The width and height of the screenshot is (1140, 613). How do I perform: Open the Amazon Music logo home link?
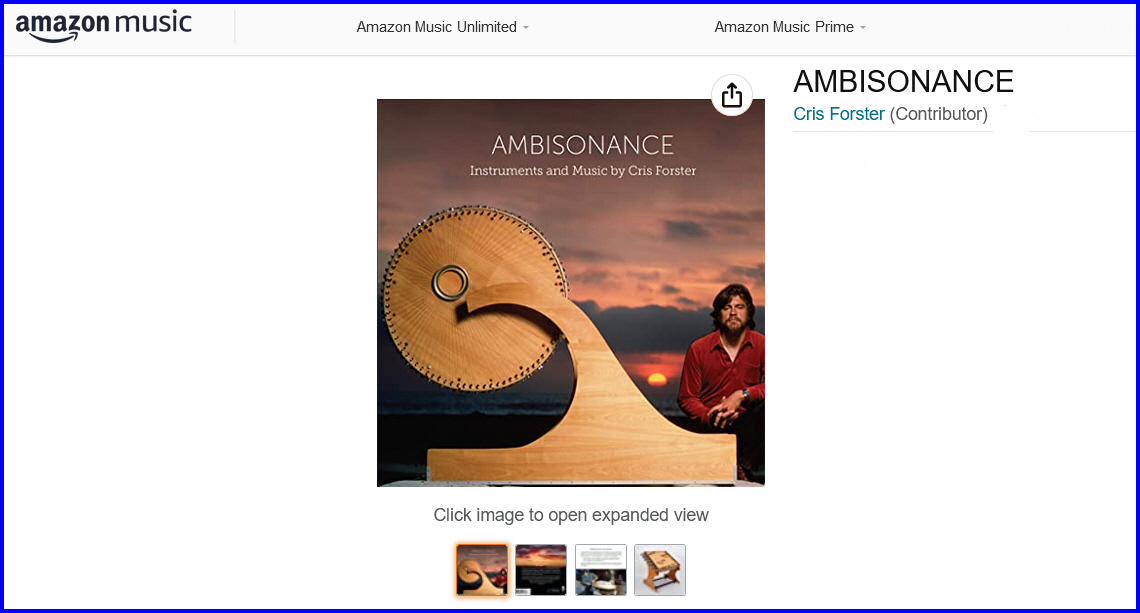coord(104,26)
